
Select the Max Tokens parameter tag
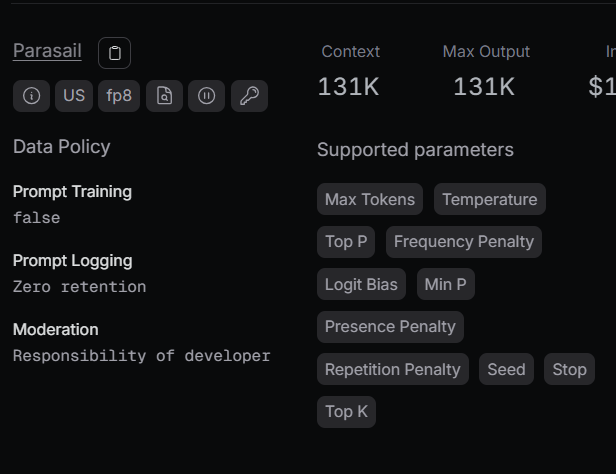370,199
